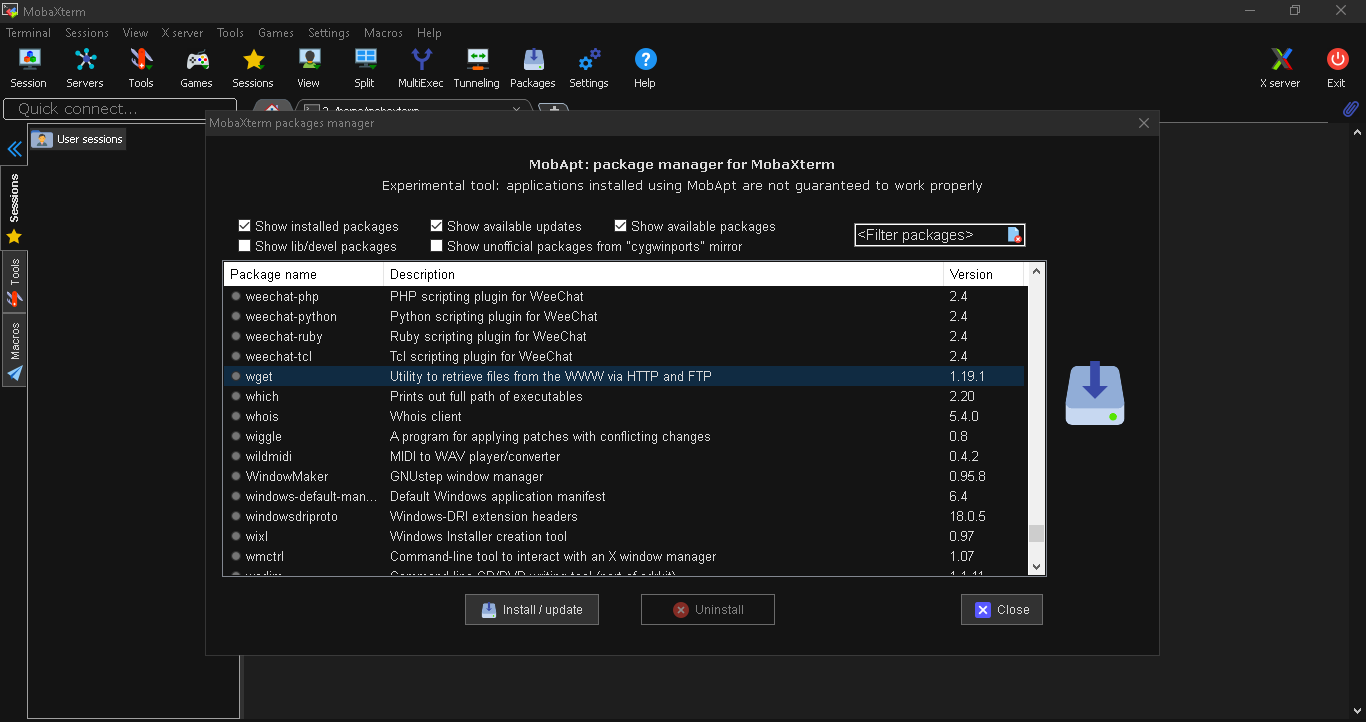Screen dimensions: 1366x722
Task: Select User sessions tree item
Action: (x=78, y=139)
